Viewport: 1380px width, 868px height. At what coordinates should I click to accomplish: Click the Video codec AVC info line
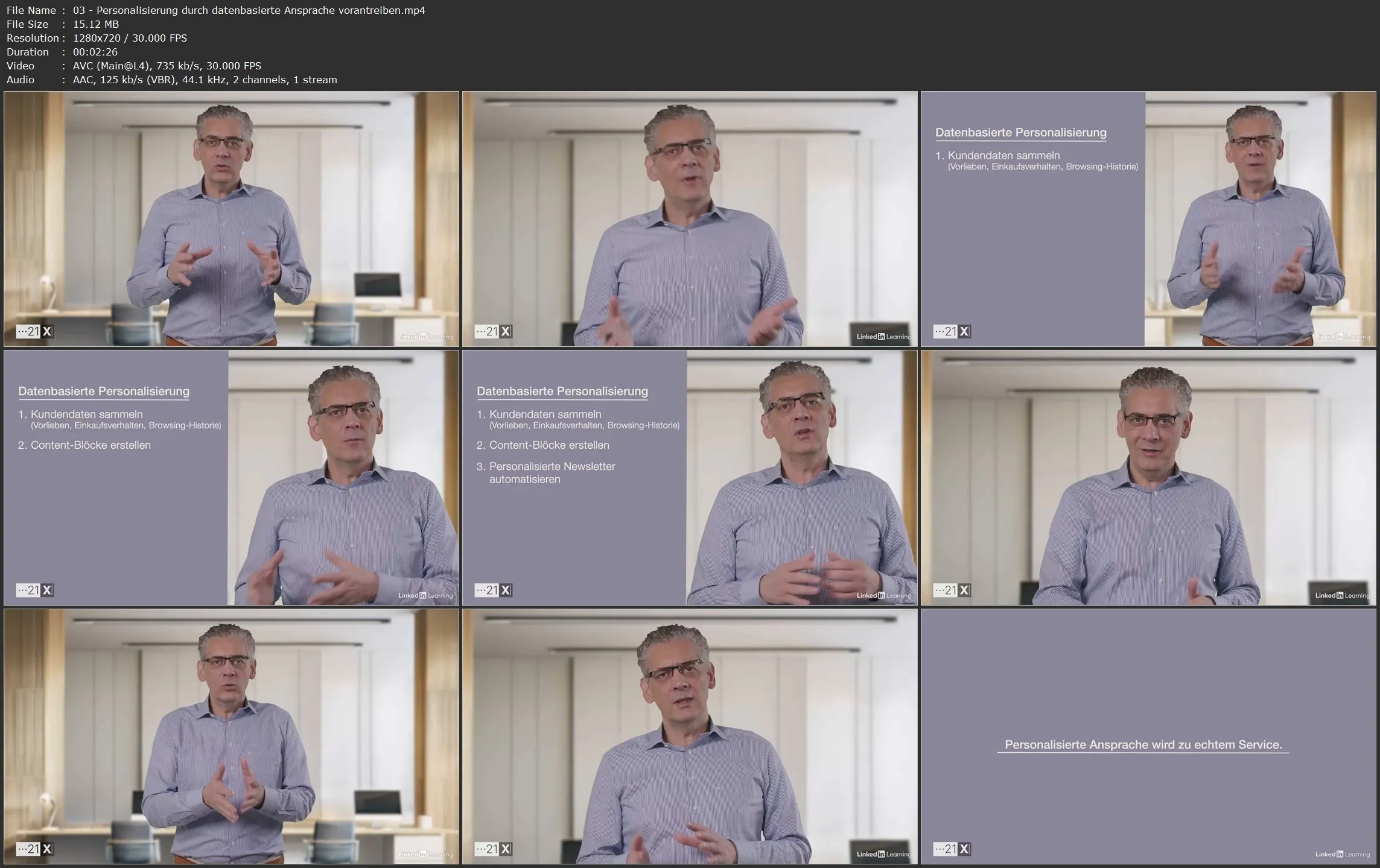(167, 66)
